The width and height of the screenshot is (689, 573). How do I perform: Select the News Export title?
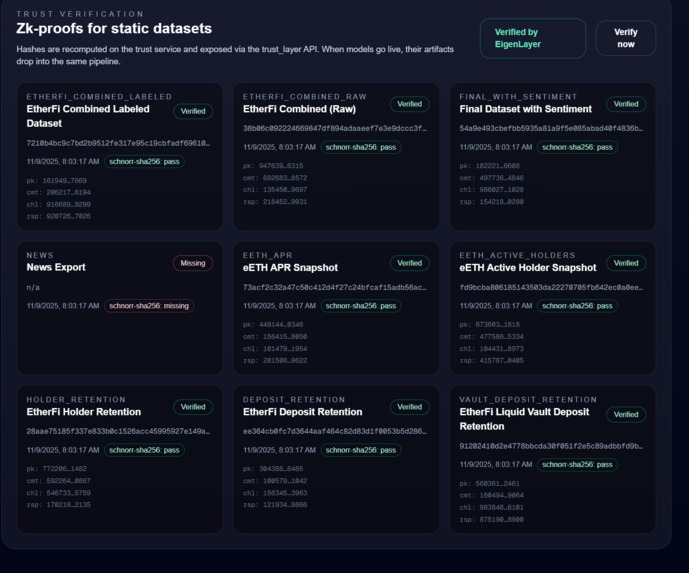[56, 267]
